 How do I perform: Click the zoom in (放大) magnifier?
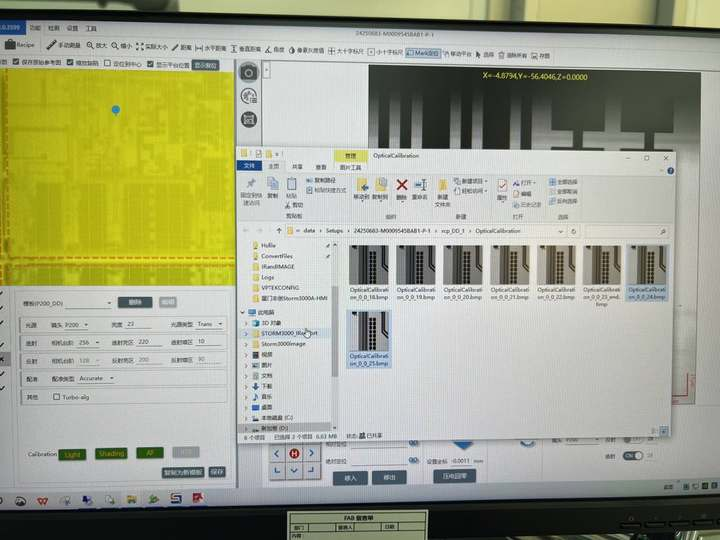(x=97, y=45)
